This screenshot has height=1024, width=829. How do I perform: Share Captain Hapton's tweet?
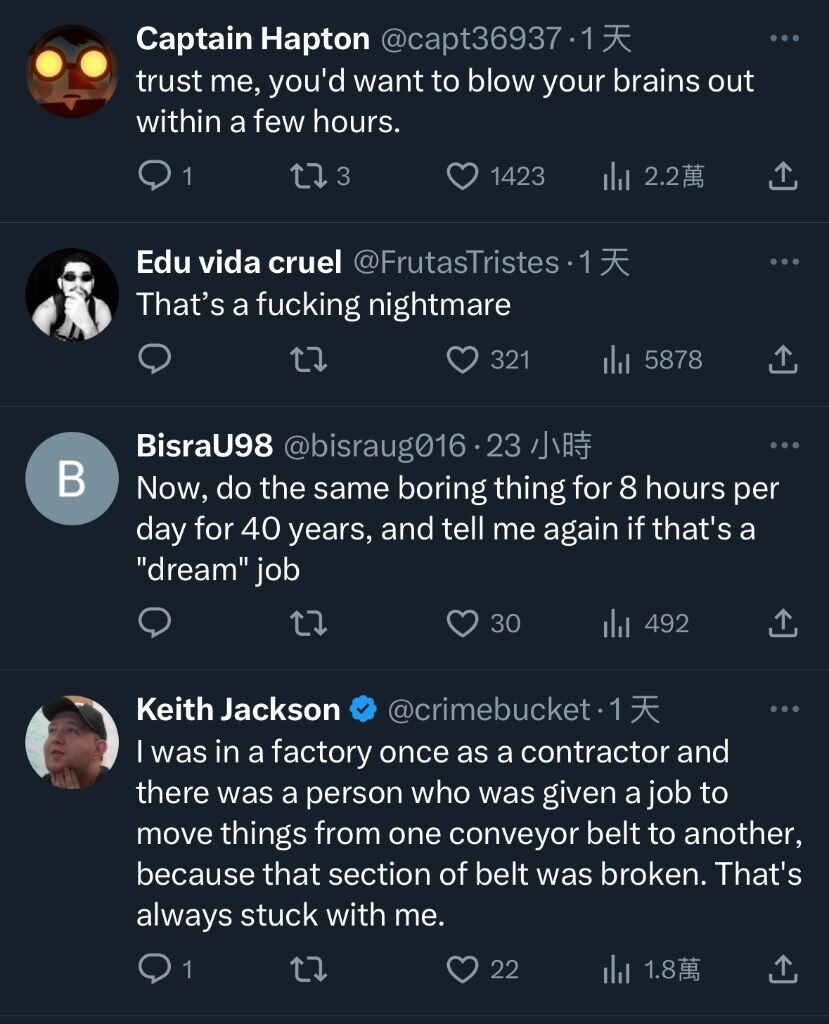pos(783,177)
